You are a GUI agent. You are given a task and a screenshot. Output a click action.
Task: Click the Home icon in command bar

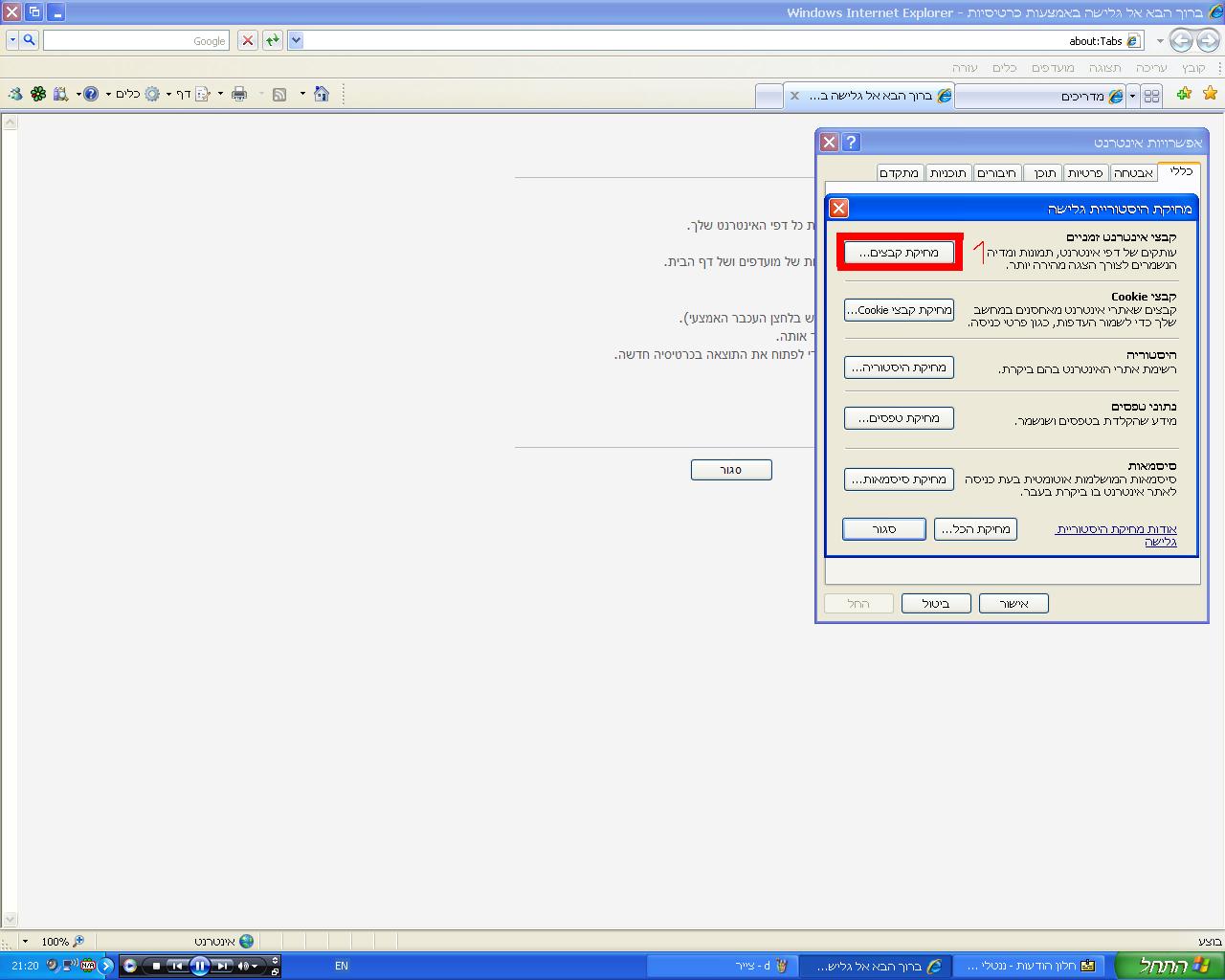point(322,94)
